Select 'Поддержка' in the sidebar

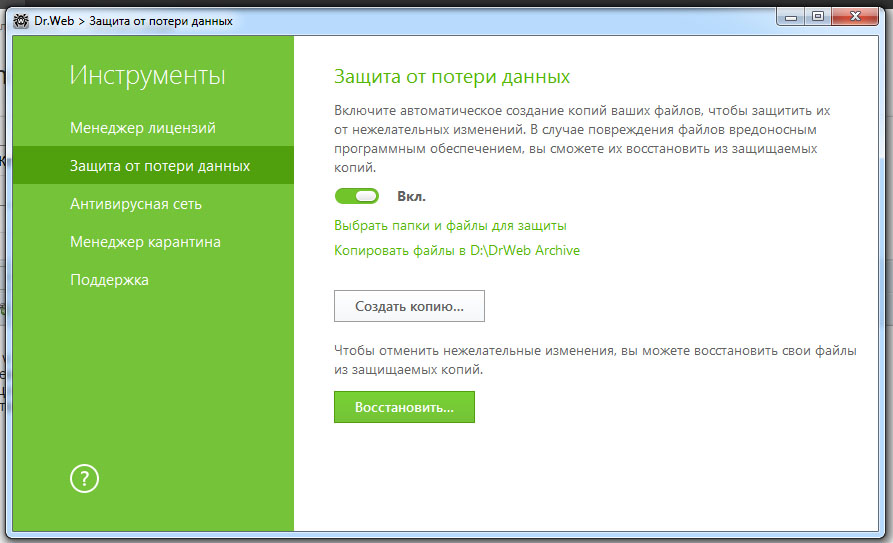click(x=109, y=280)
